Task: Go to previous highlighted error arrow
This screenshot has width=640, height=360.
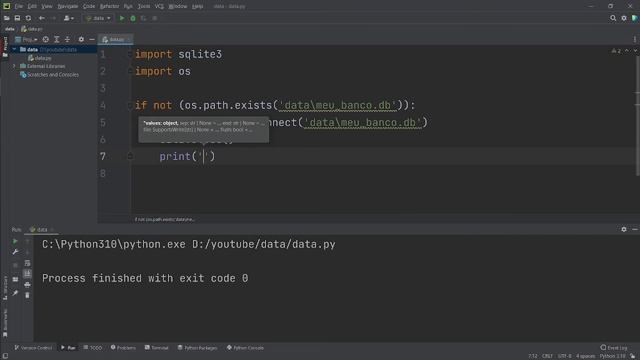Action: pos(627,51)
